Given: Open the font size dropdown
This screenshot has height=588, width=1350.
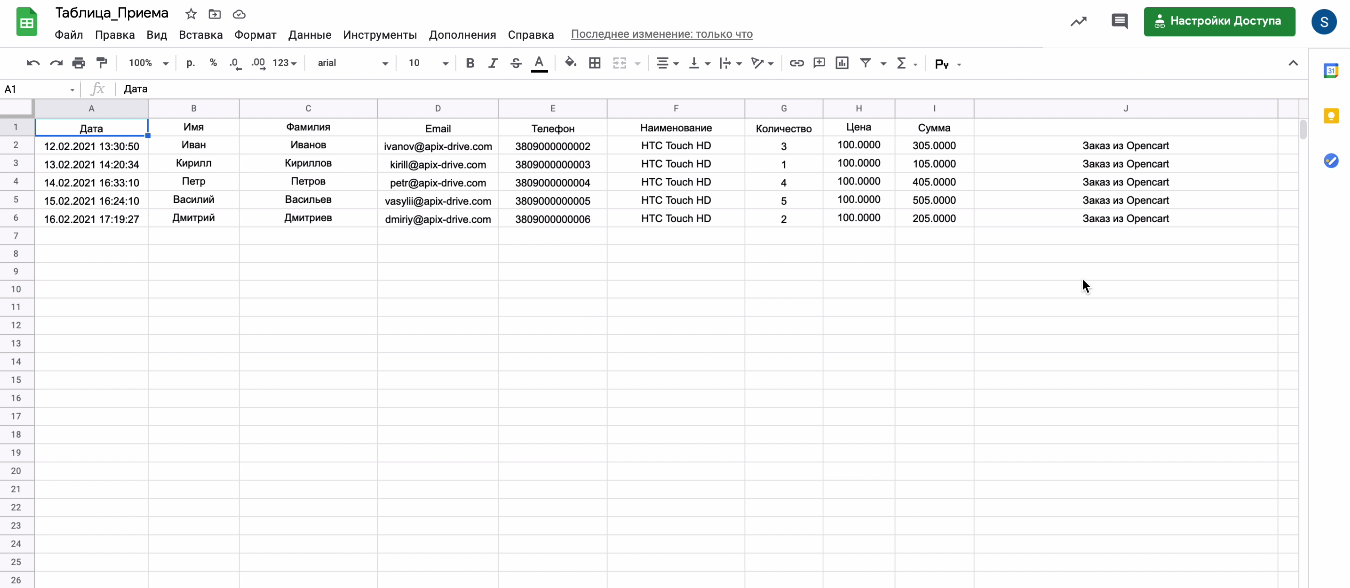Looking at the screenshot, I should tap(428, 63).
